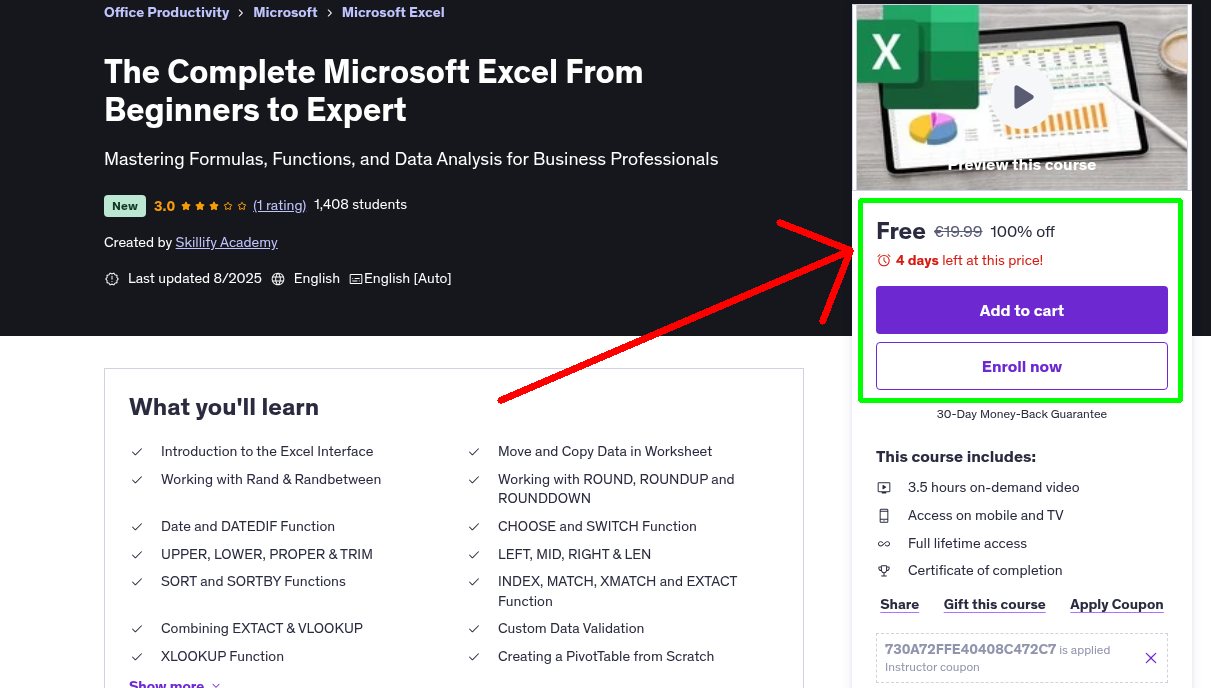Screen dimensions: 1211x688
Task: Click the star rating icons
Action: tap(214, 205)
